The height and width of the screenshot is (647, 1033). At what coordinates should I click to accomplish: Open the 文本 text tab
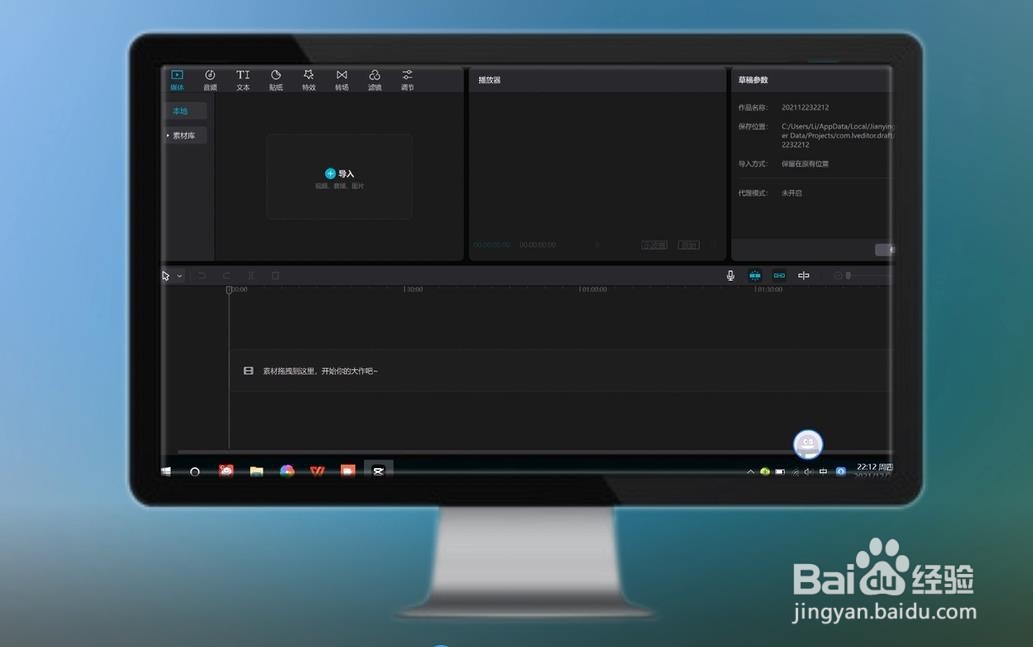[242, 80]
